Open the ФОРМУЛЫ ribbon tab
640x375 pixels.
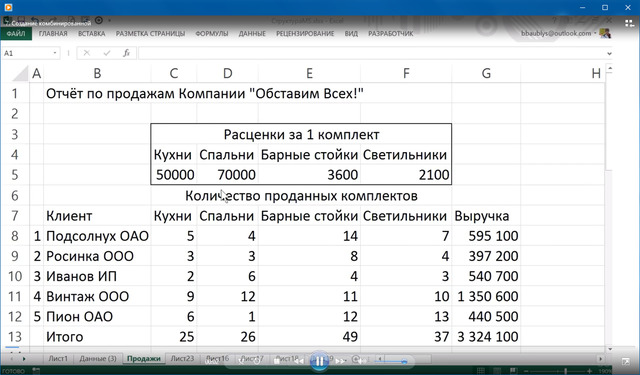(x=212, y=33)
